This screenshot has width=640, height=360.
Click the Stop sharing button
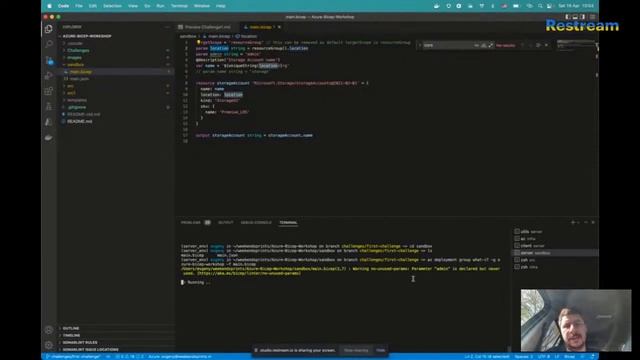(356, 350)
